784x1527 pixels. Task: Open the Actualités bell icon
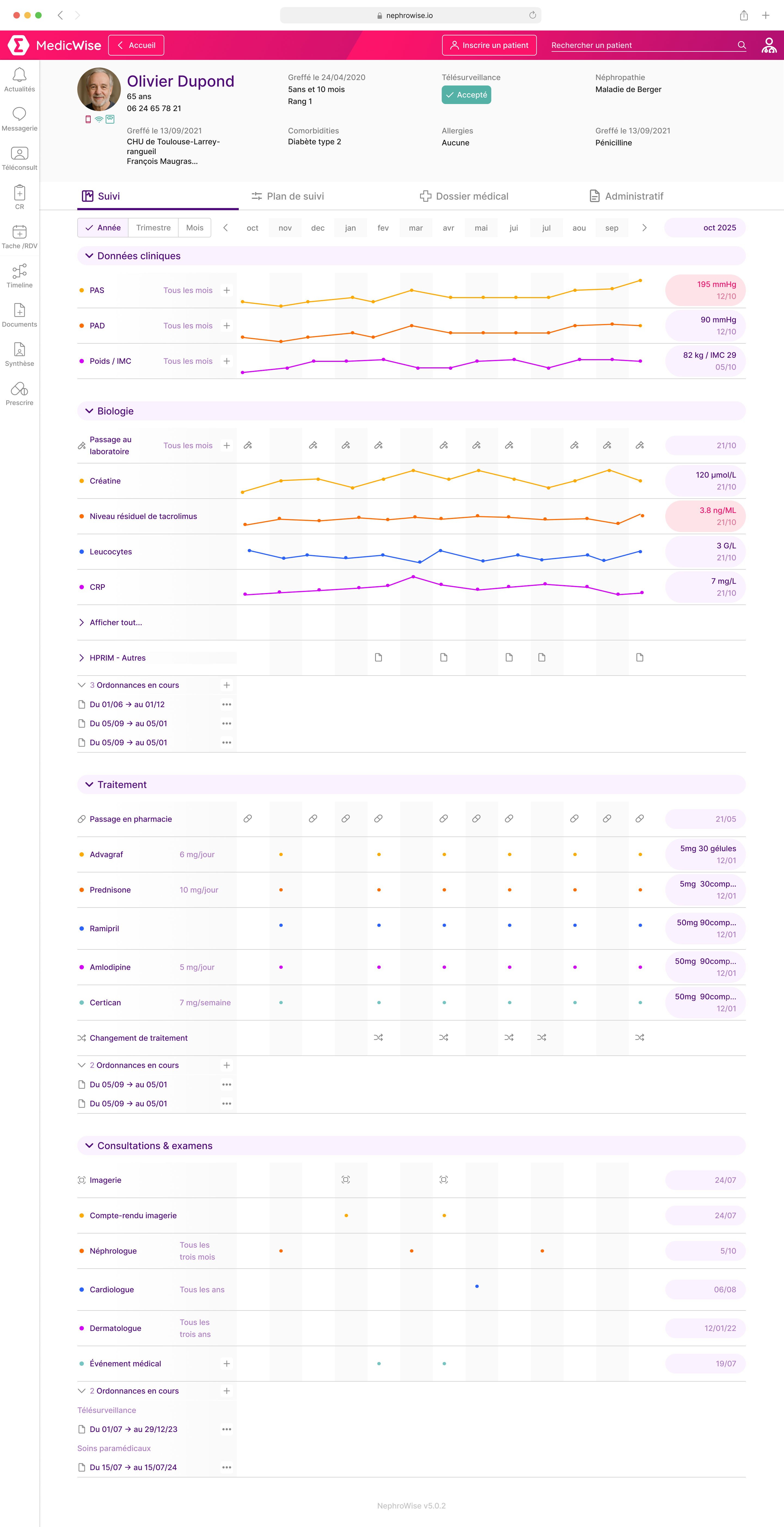(x=20, y=75)
